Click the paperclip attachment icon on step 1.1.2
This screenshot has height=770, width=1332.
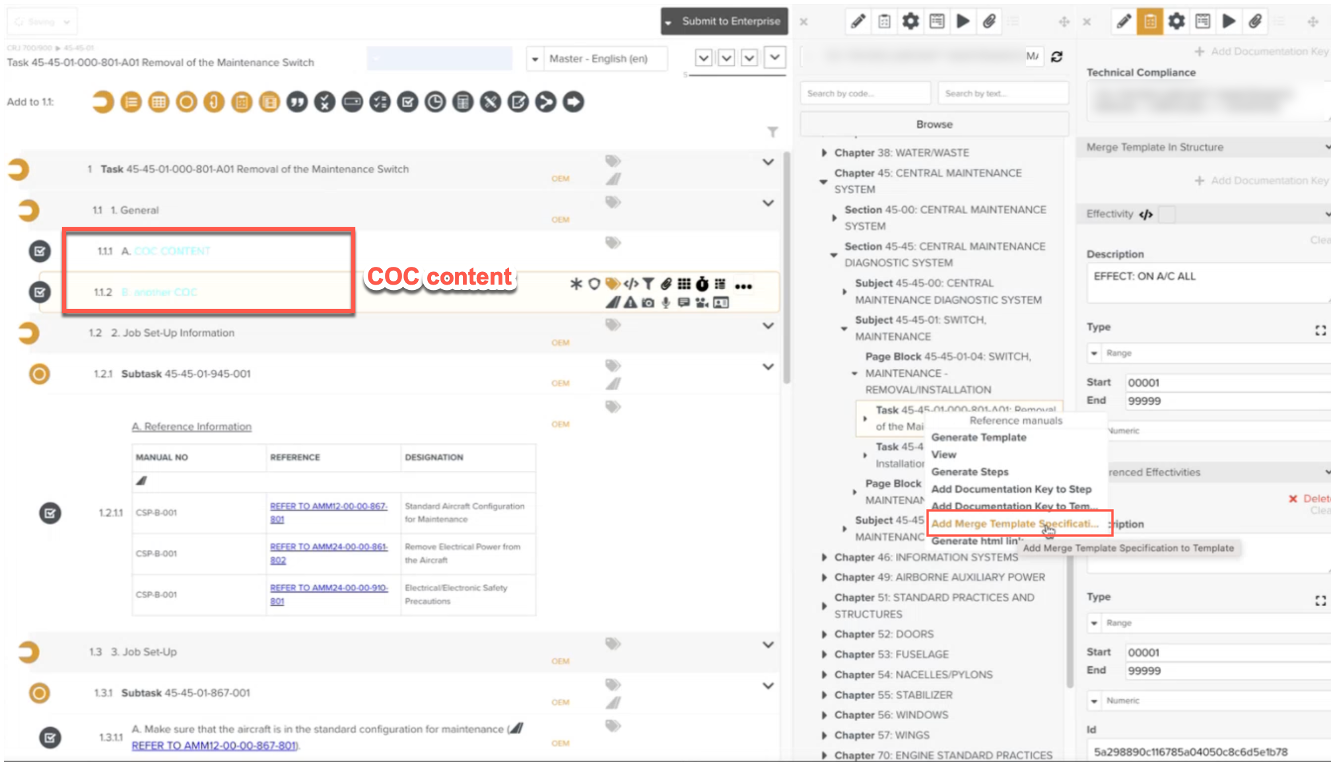pos(666,285)
